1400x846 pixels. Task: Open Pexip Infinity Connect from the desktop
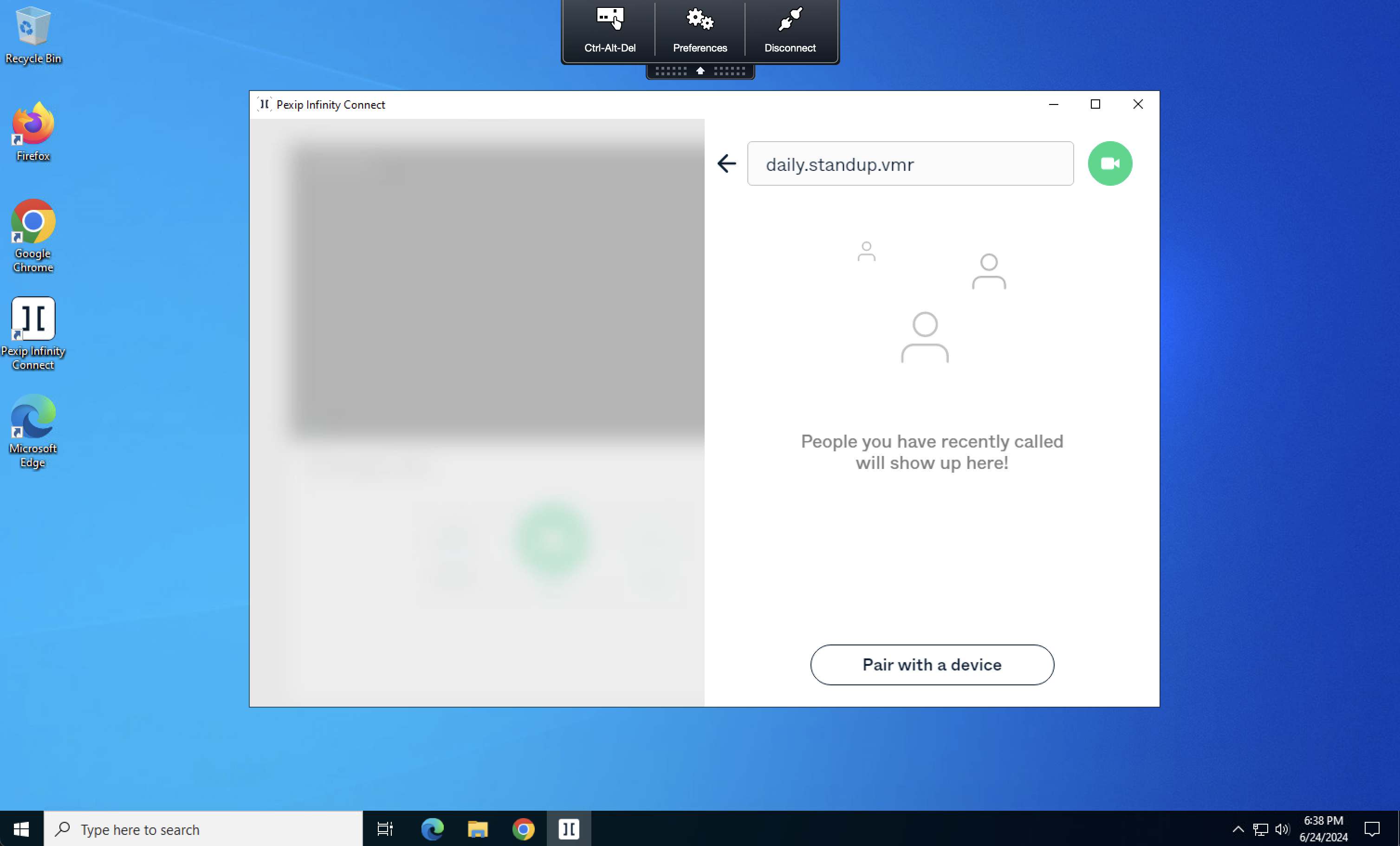click(x=33, y=318)
